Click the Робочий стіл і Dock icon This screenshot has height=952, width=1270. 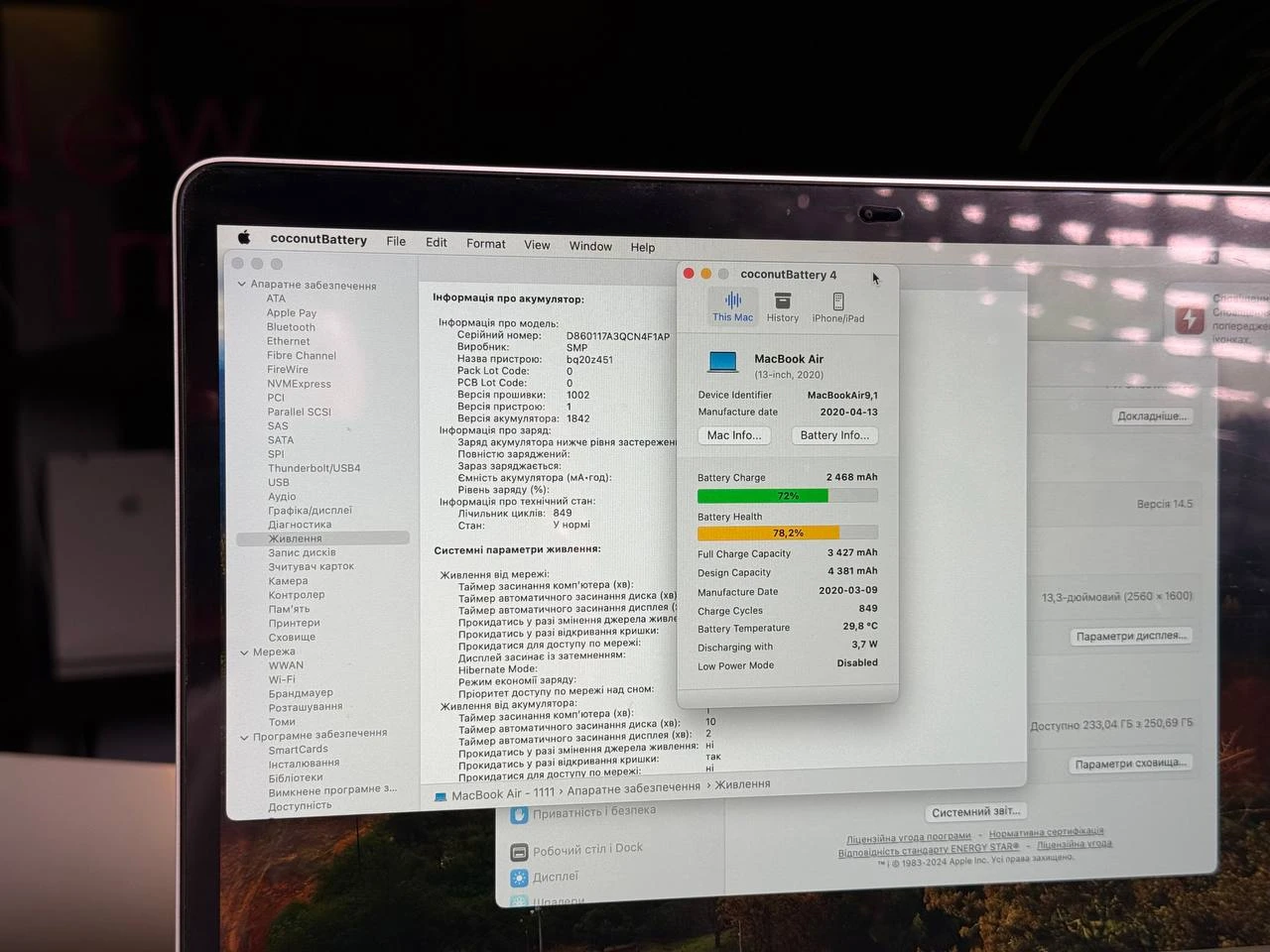(520, 848)
